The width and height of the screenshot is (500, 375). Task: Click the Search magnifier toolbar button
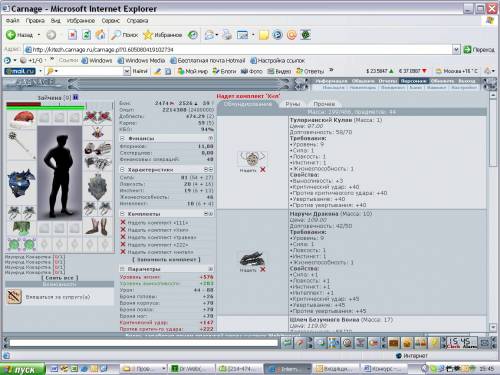(x=124, y=35)
